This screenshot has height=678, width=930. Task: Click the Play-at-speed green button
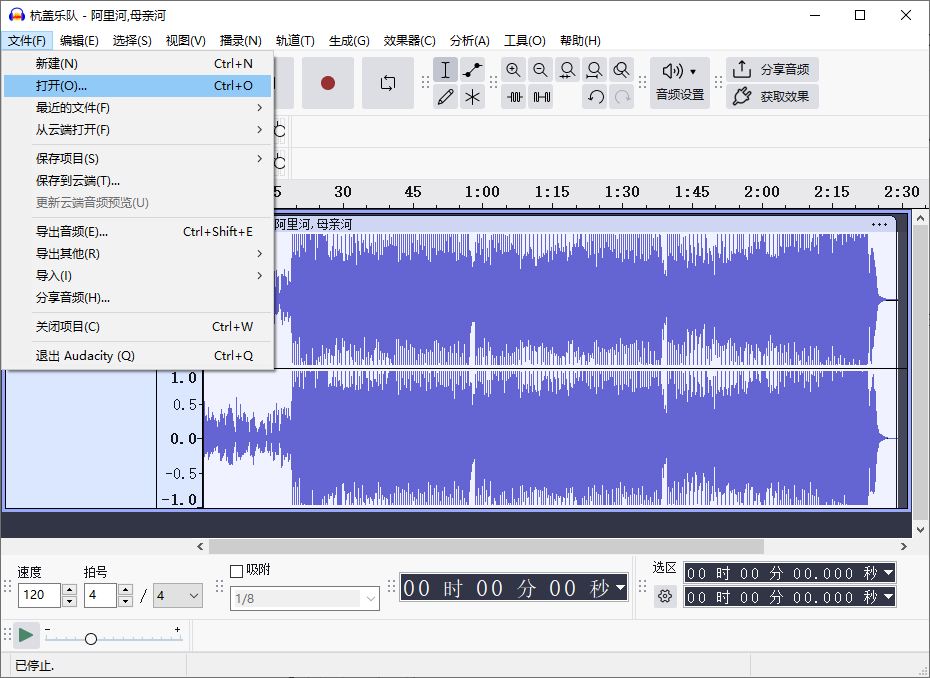click(26, 635)
